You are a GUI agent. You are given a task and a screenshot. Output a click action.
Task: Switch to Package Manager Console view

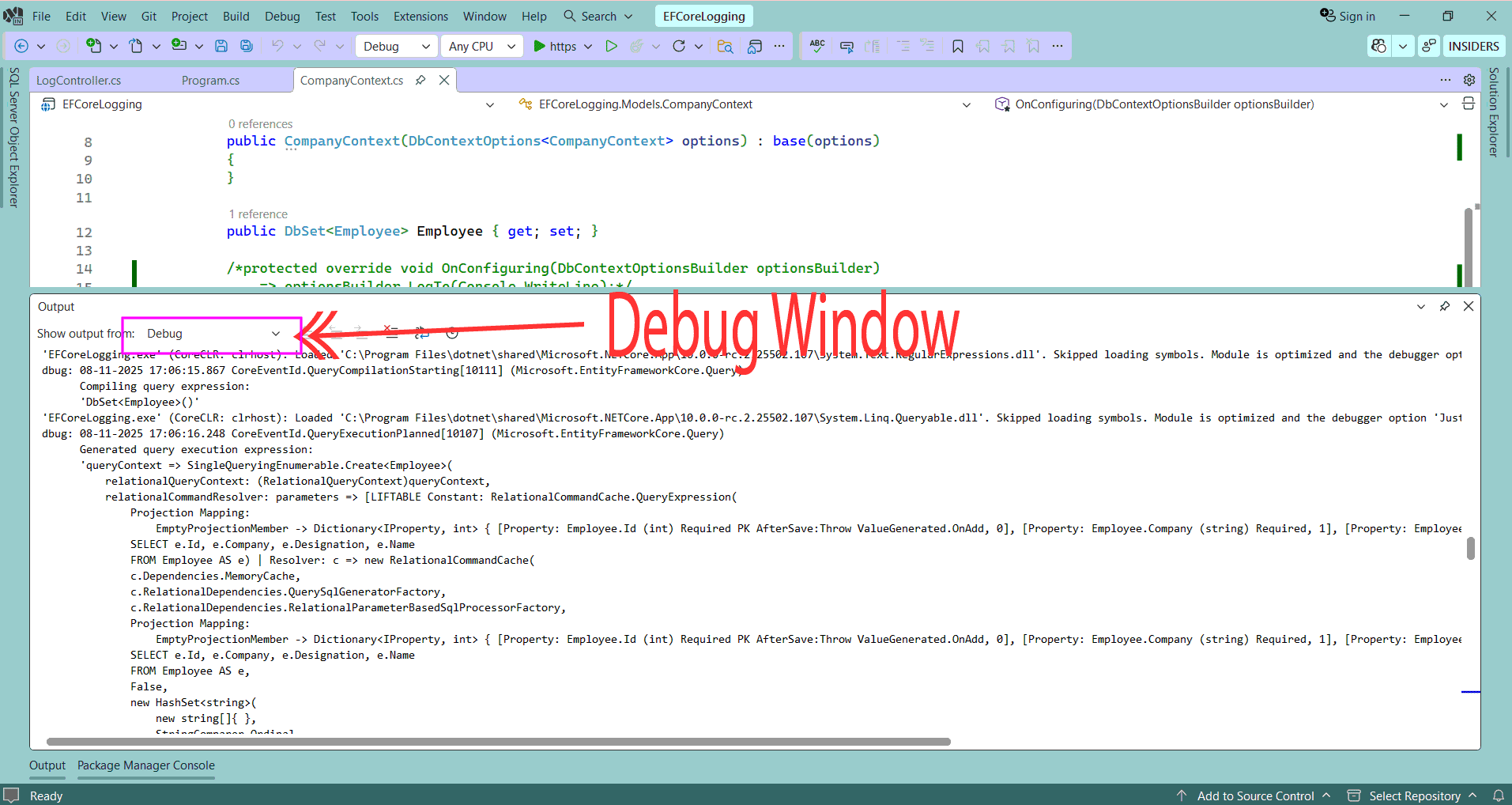145,765
